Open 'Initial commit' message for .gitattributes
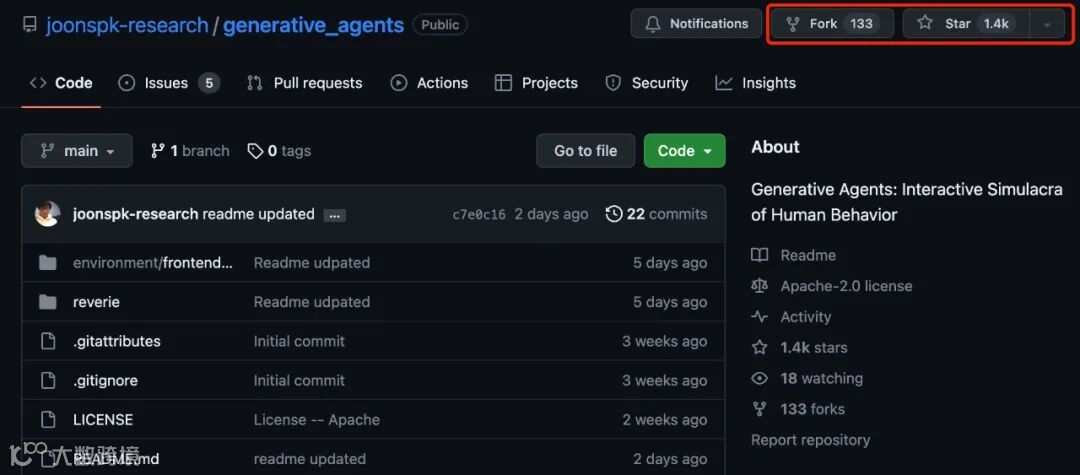This screenshot has width=1080, height=475. coord(299,341)
